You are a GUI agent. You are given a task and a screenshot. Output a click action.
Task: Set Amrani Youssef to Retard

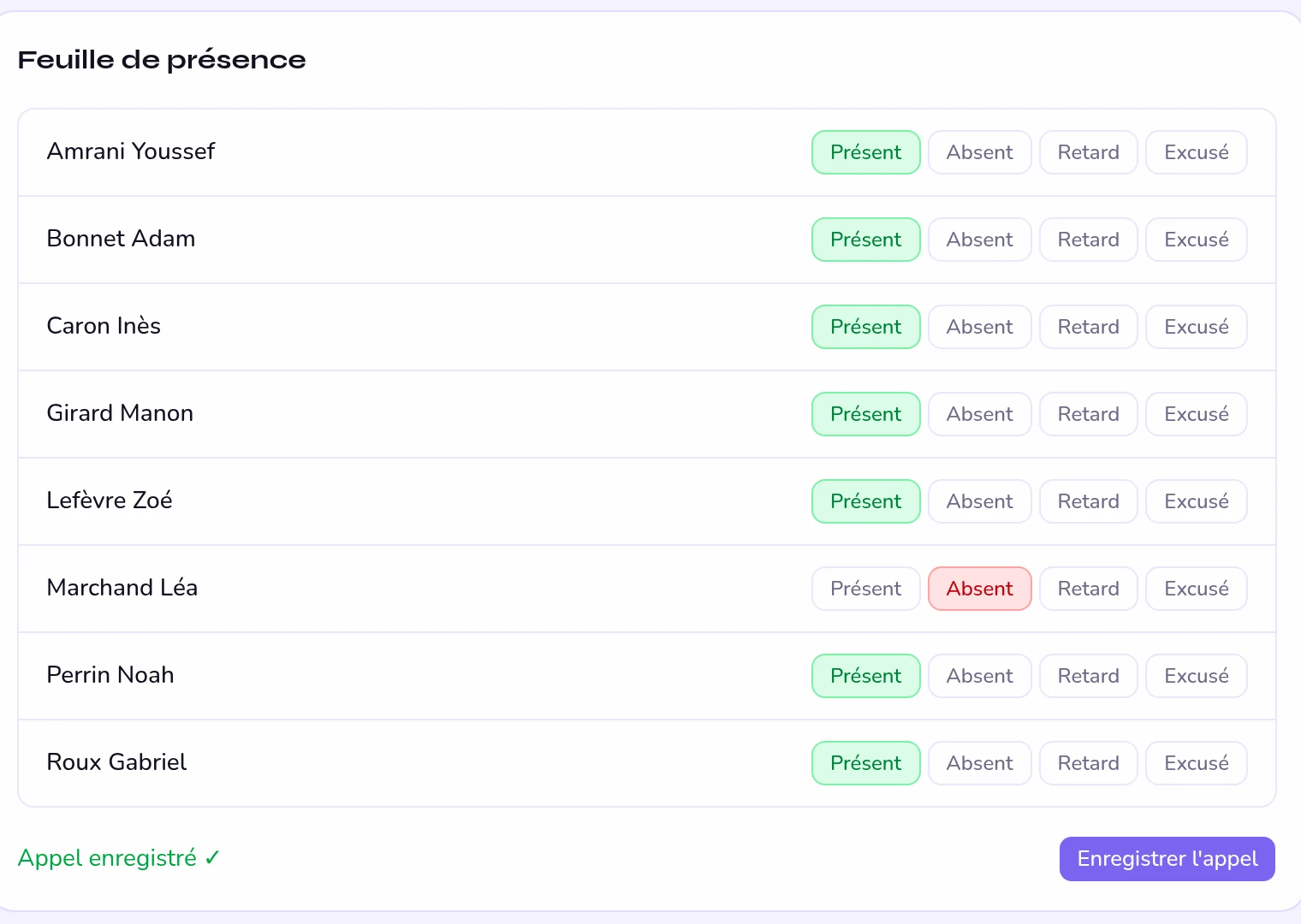point(1088,152)
